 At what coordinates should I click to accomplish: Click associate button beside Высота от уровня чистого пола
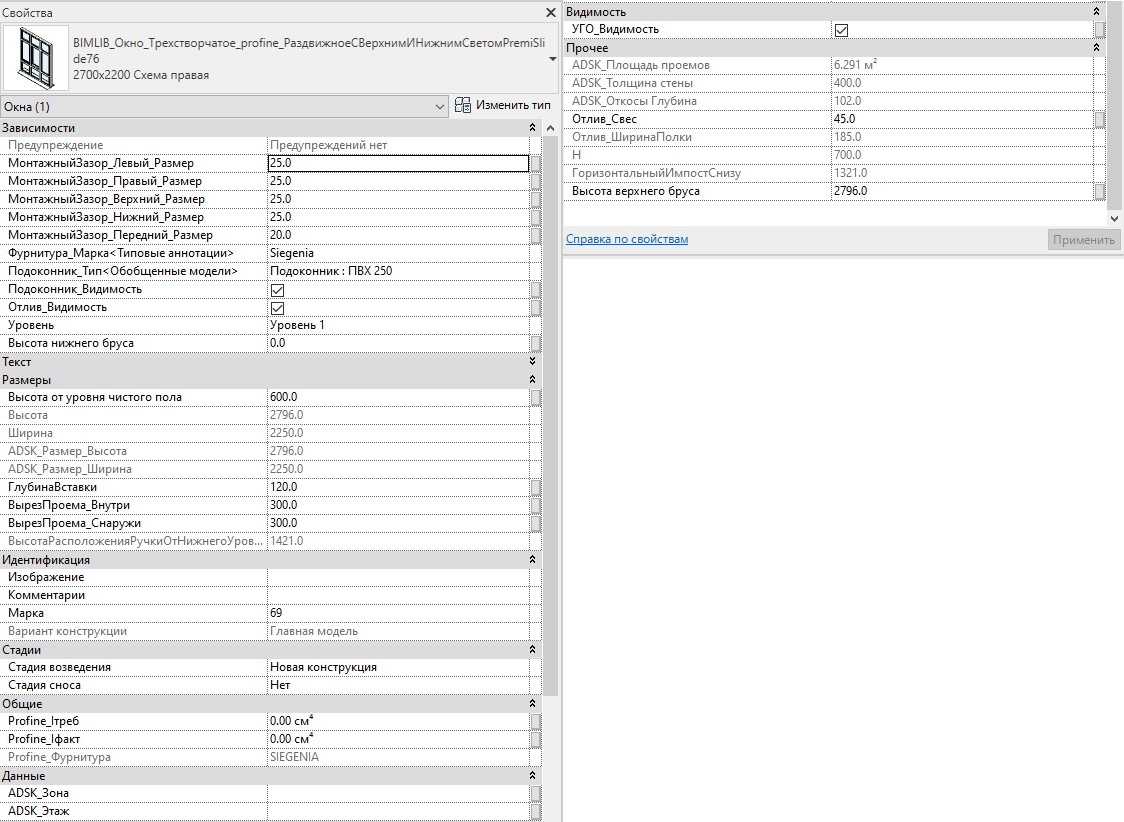click(535, 397)
